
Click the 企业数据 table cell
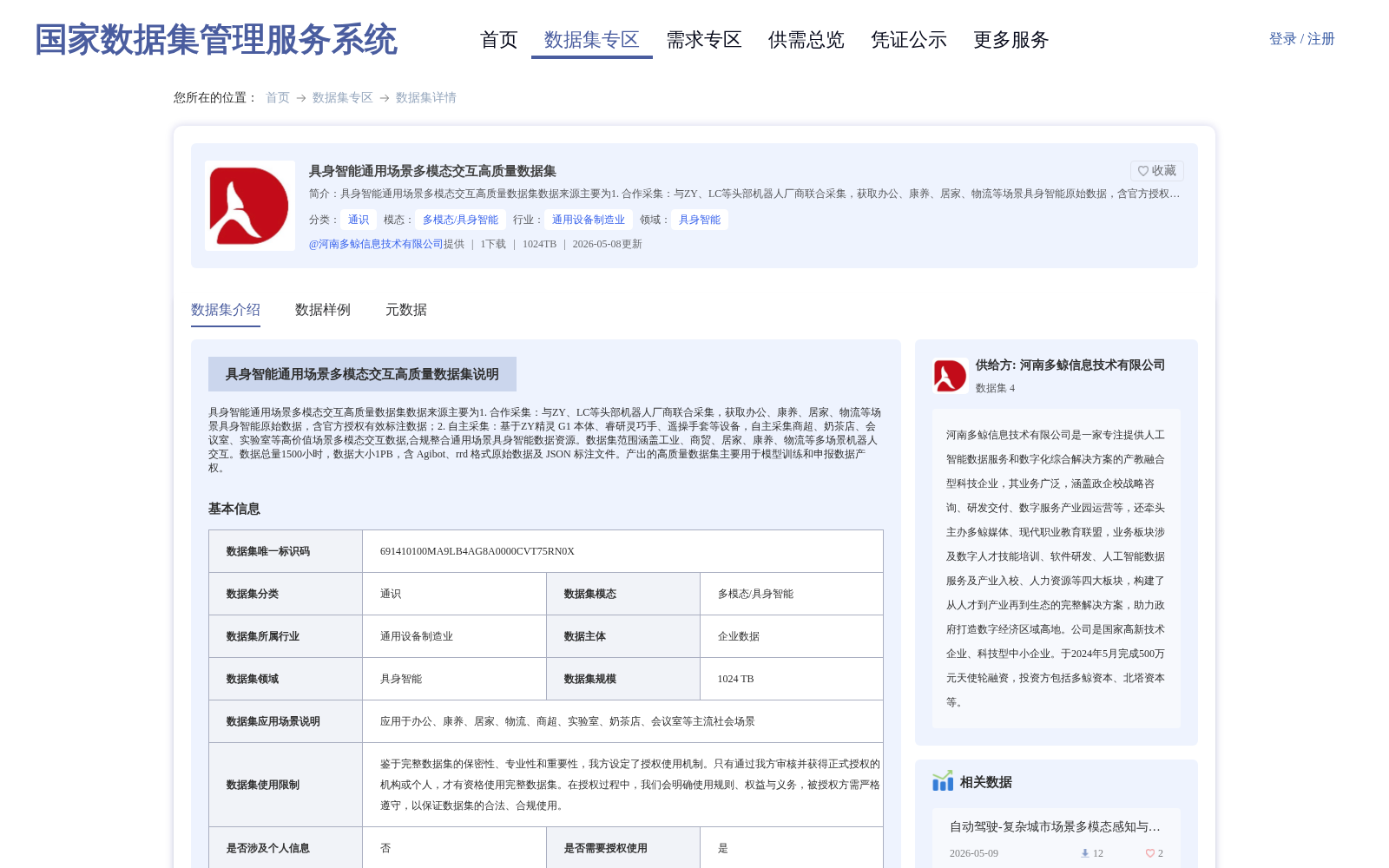point(739,636)
